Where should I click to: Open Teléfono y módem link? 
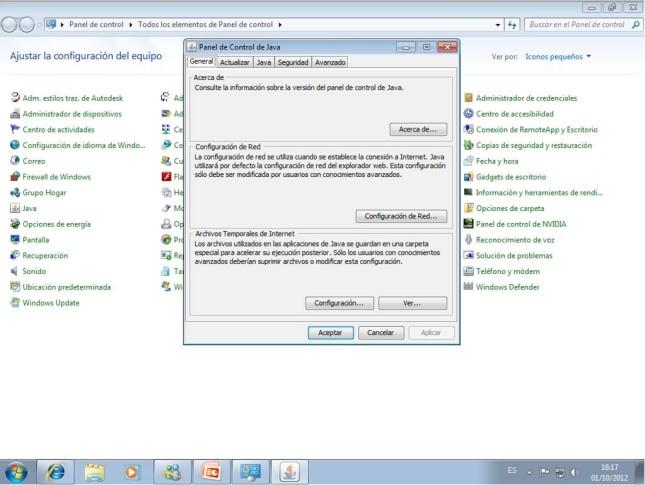(x=508, y=271)
